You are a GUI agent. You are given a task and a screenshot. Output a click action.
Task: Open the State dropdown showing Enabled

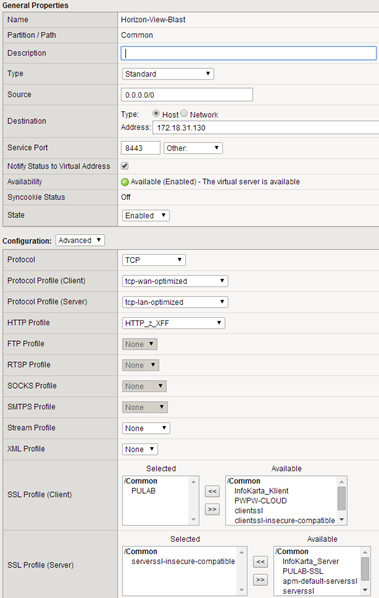(x=146, y=215)
